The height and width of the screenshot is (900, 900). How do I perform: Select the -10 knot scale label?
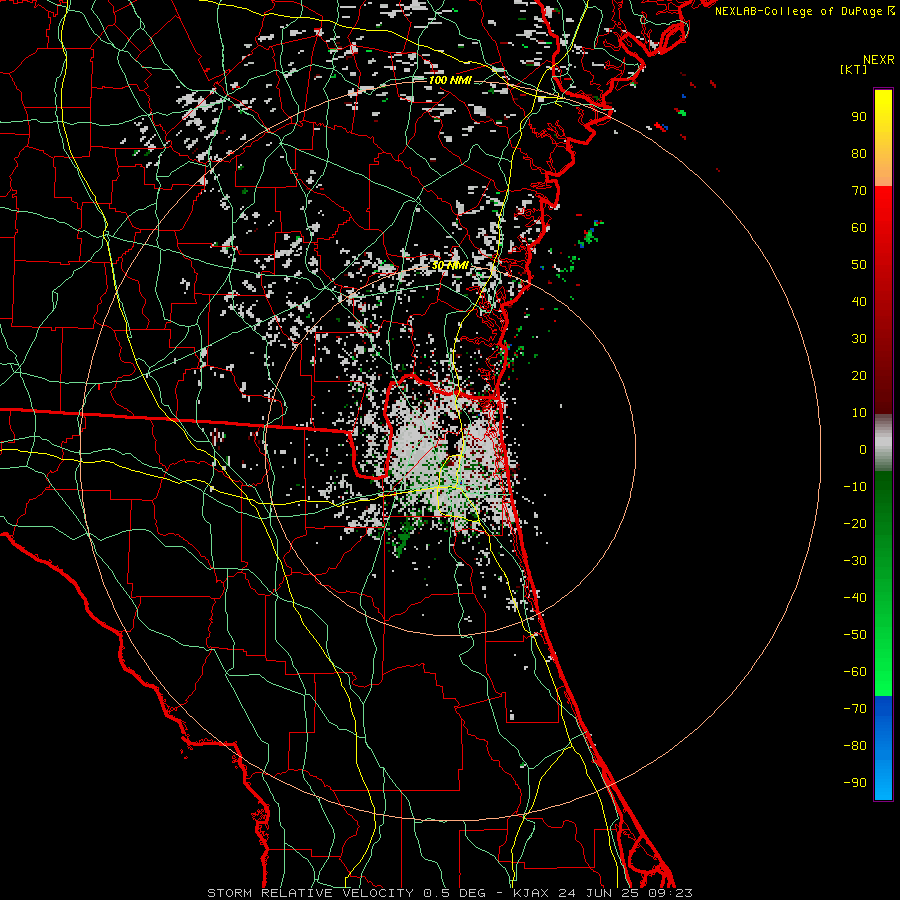(x=855, y=487)
